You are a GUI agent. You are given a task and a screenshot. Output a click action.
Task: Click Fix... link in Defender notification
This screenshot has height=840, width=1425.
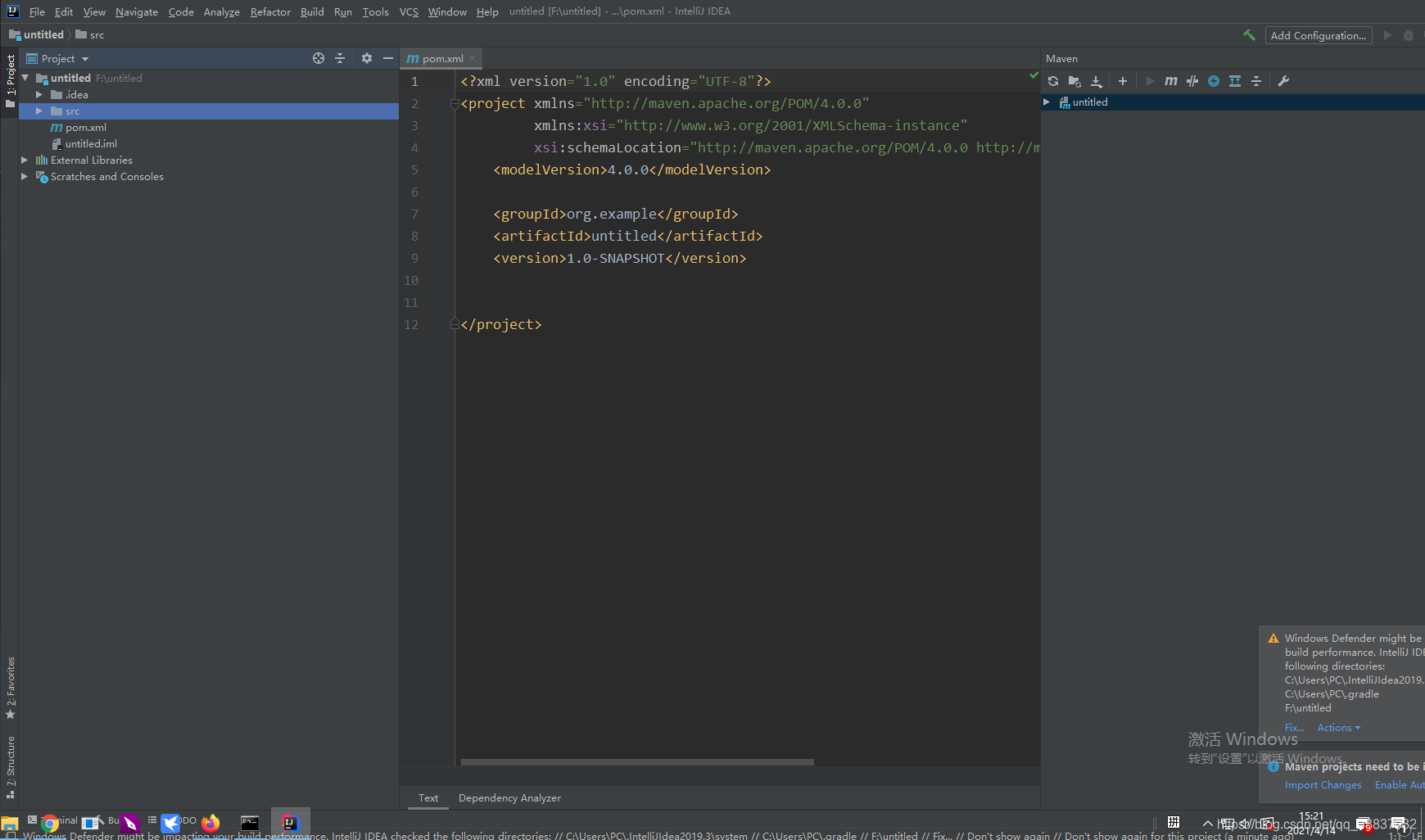coord(1294,728)
